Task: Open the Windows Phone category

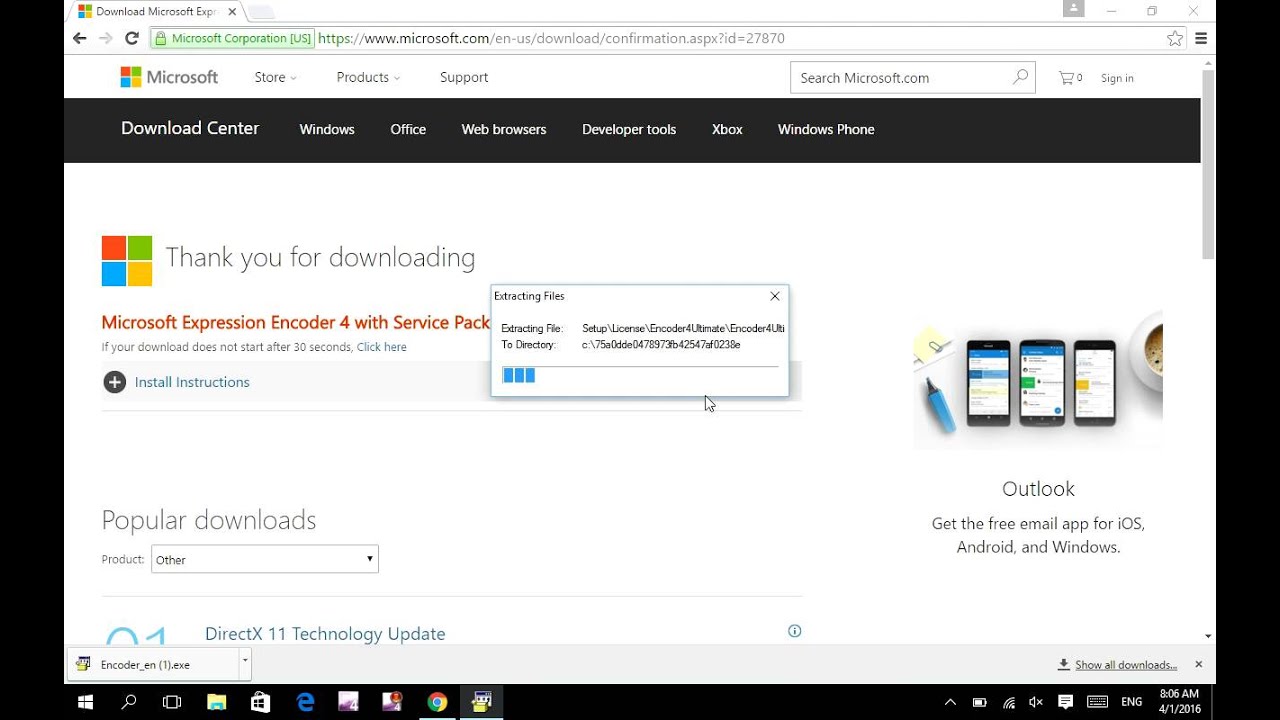Action: pos(826,129)
